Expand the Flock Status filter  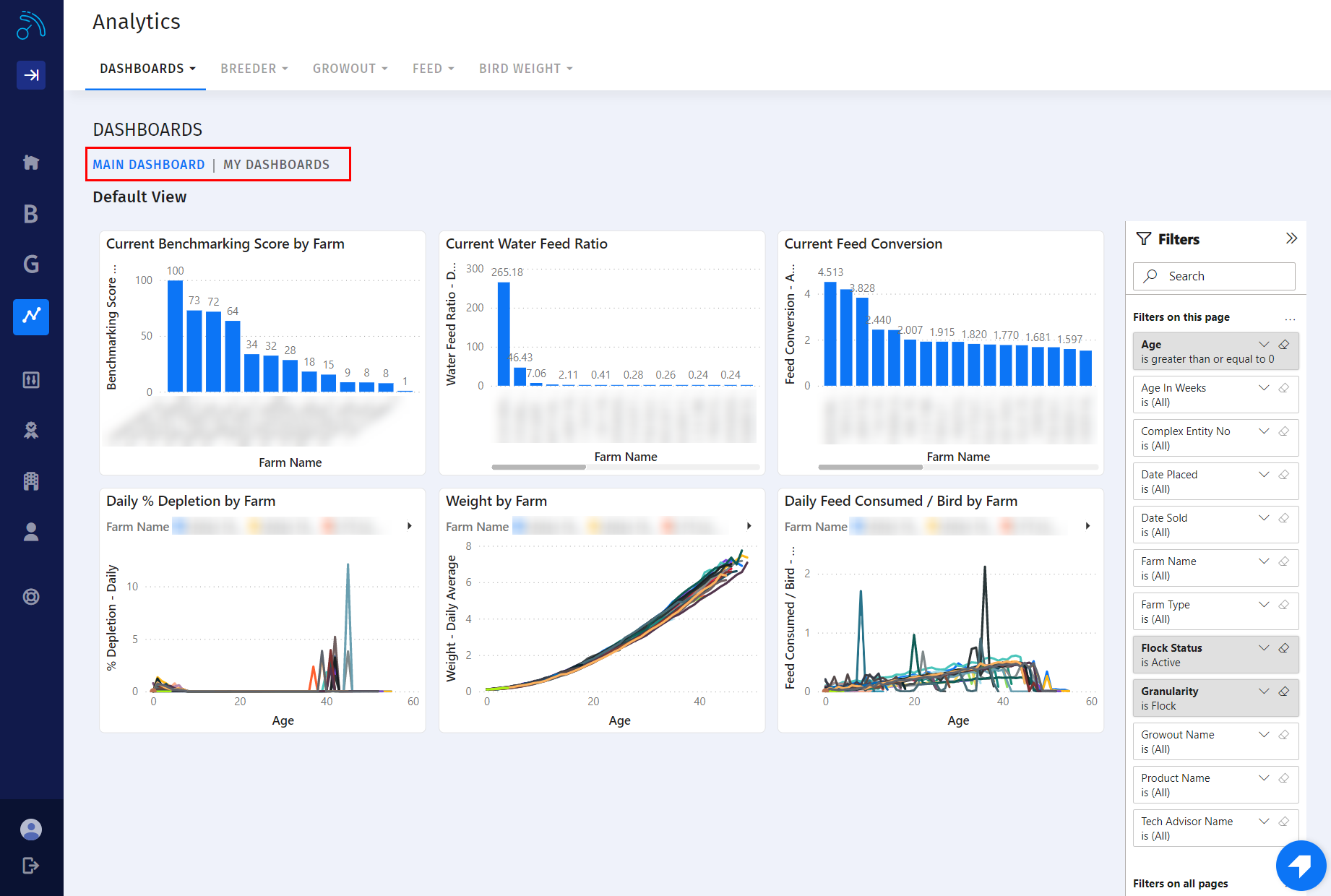pyautogui.click(x=1264, y=648)
